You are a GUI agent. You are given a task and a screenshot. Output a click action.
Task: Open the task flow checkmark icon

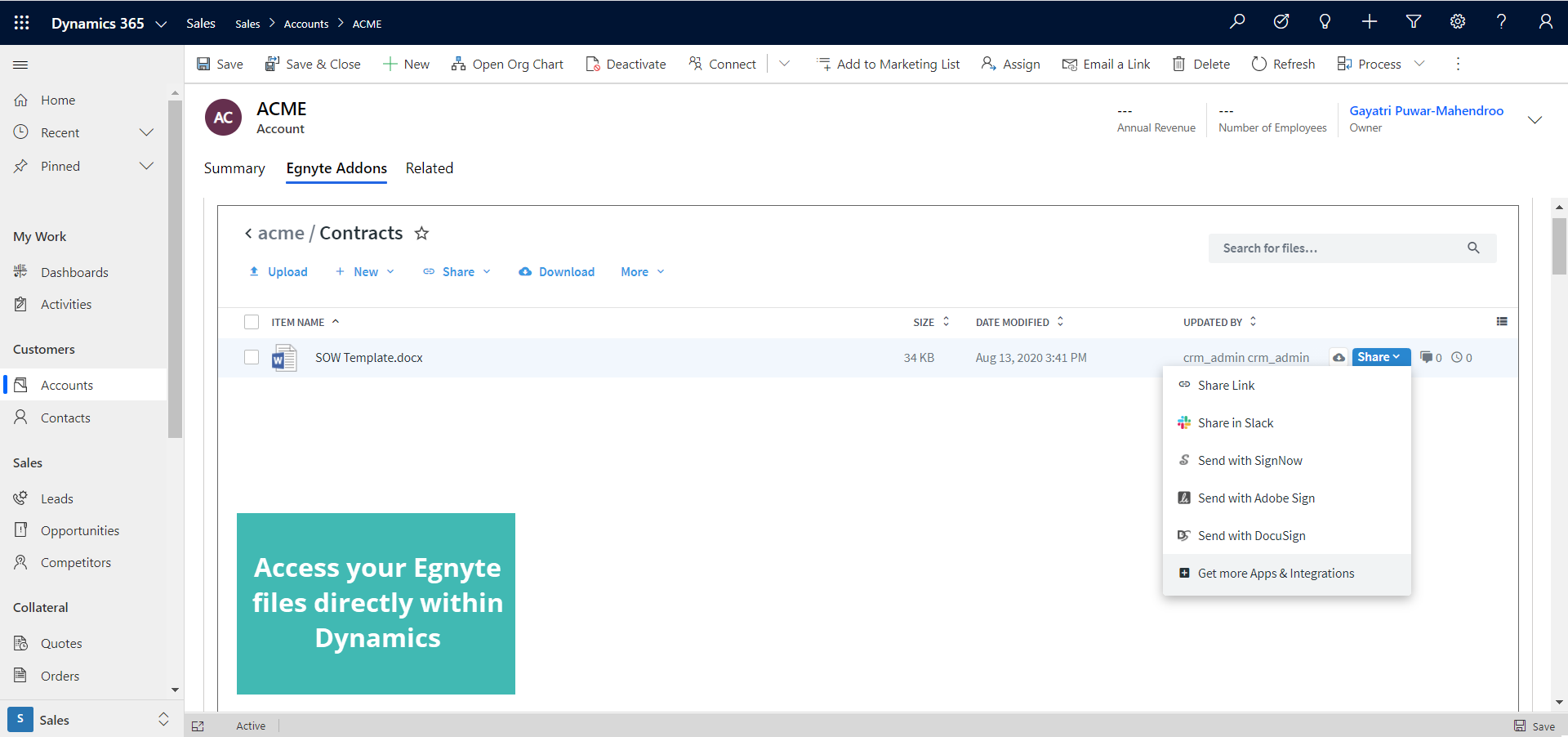(1281, 22)
